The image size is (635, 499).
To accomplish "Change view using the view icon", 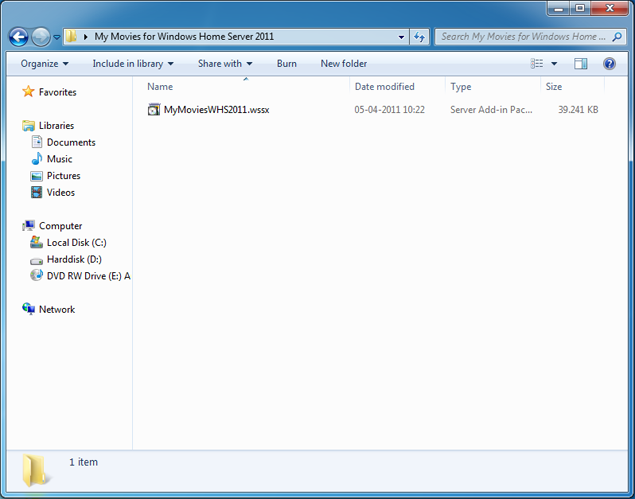I will (x=537, y=64).
